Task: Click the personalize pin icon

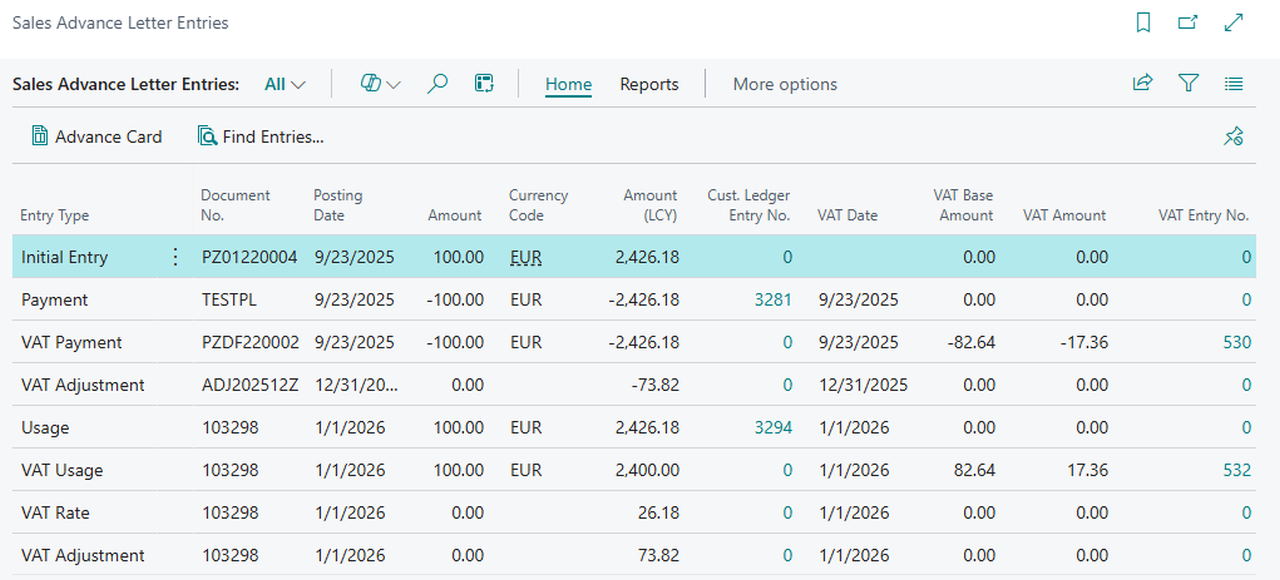Action: coord(1234,137)
